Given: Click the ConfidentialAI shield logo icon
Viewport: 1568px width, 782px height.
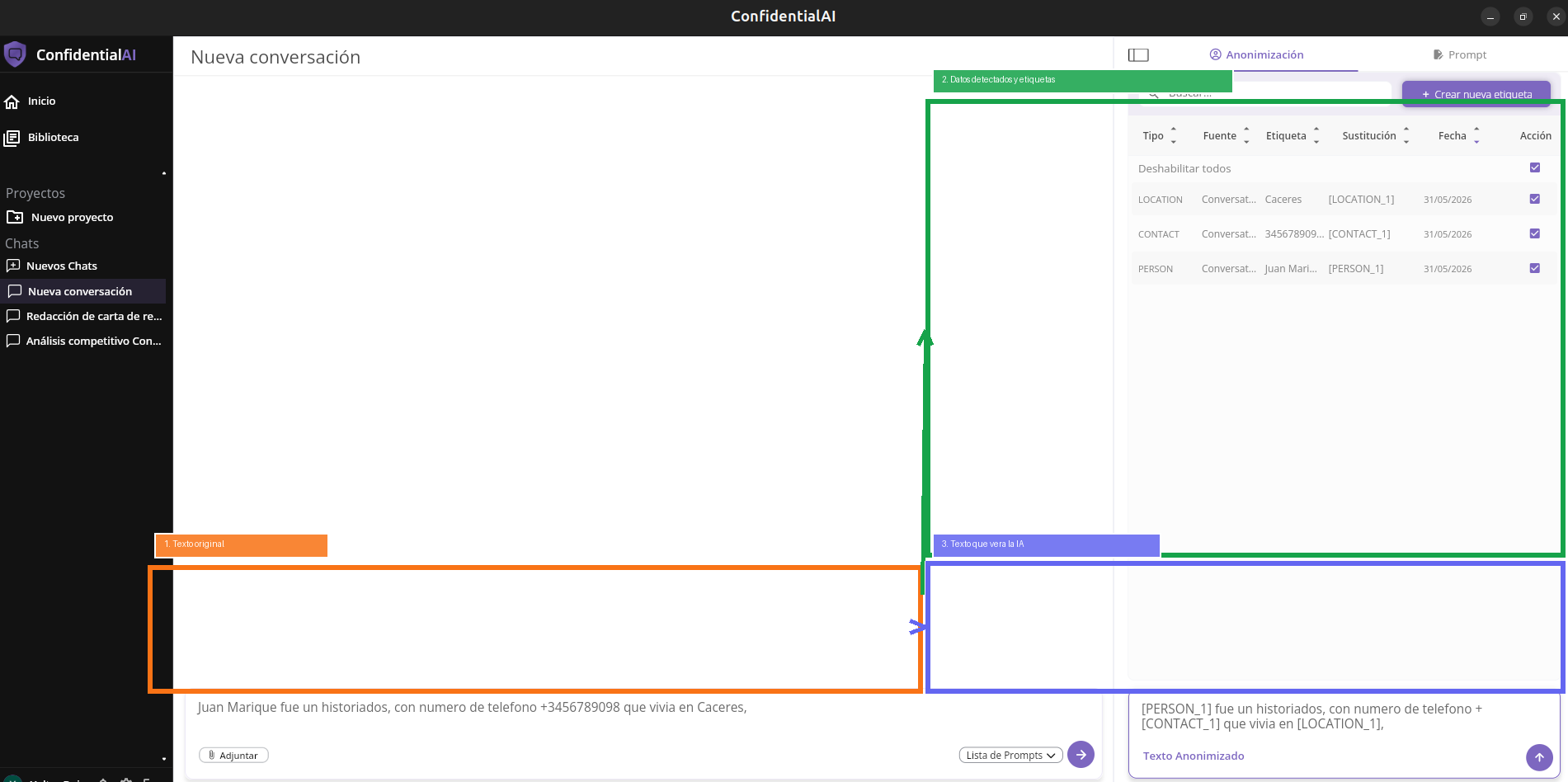Looking at the screenshot, I should (15, 54).
